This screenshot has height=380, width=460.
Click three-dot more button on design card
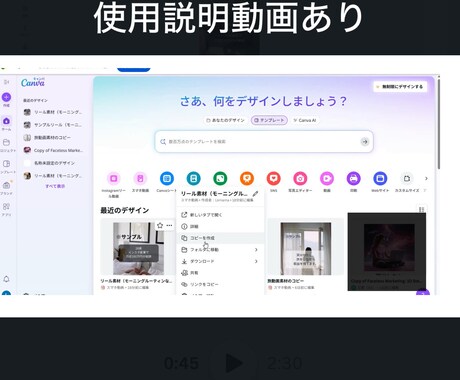[x=169, y=226]
